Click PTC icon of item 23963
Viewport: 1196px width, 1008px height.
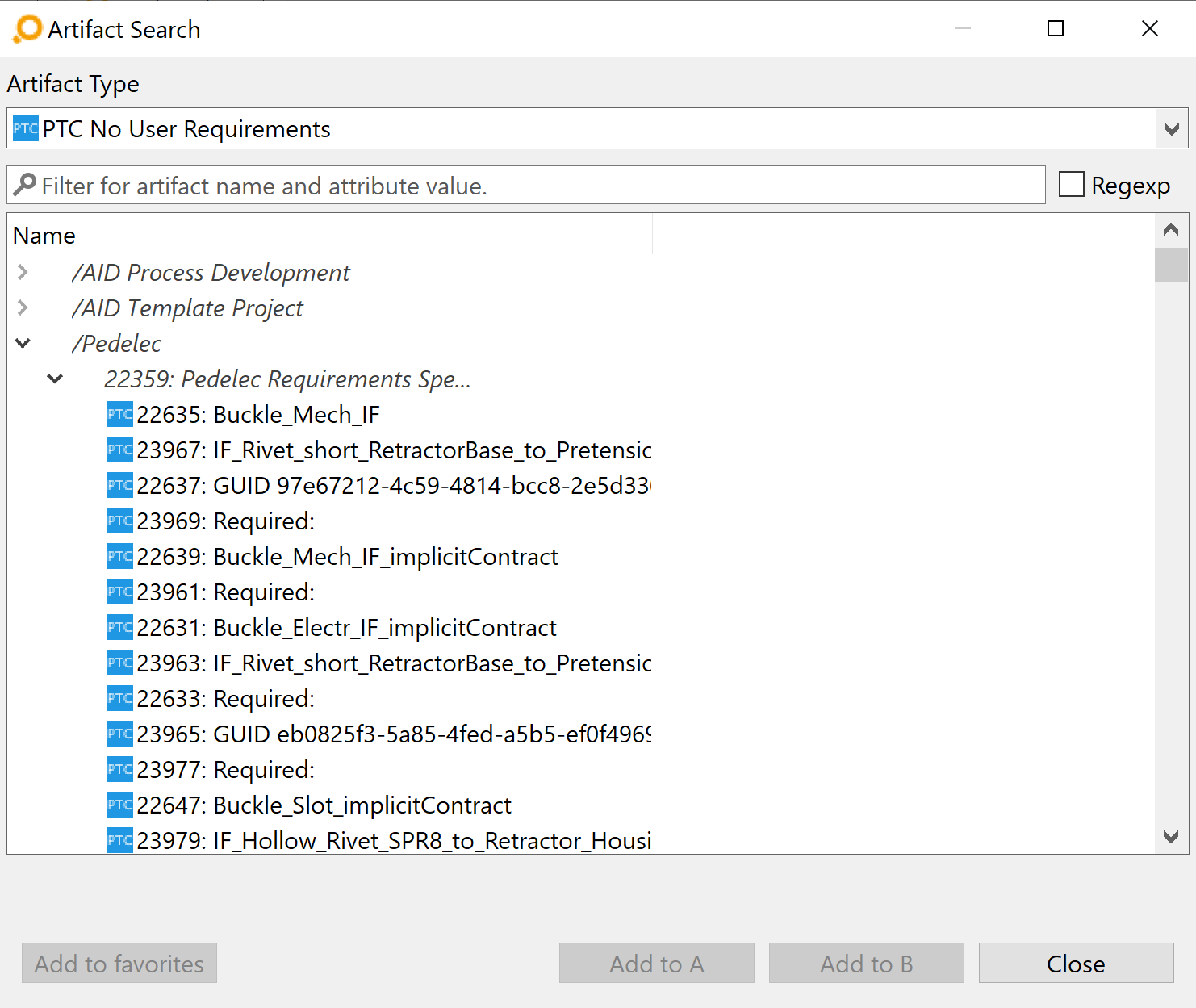pos(120,663)
